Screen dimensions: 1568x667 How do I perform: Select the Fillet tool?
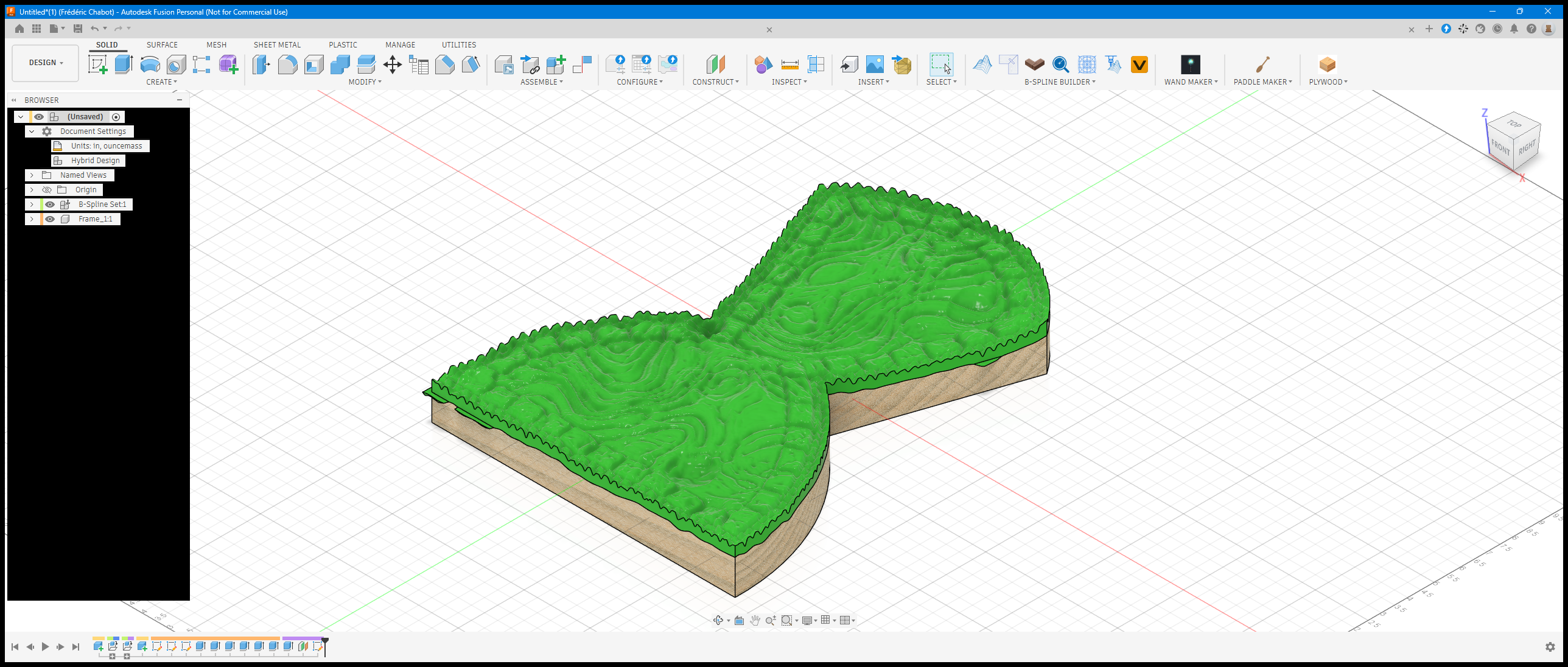(288, 65)
